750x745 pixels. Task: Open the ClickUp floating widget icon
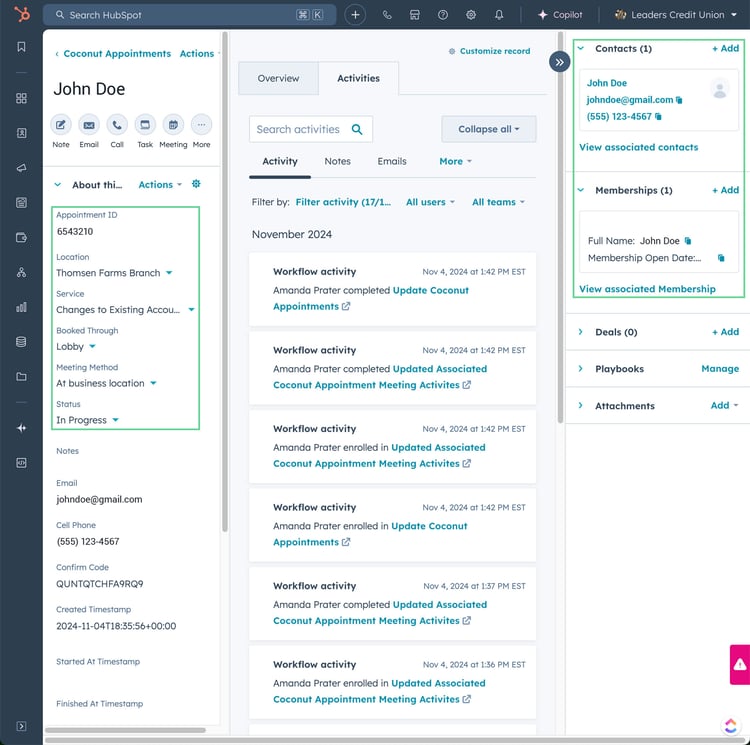(731, 726)
